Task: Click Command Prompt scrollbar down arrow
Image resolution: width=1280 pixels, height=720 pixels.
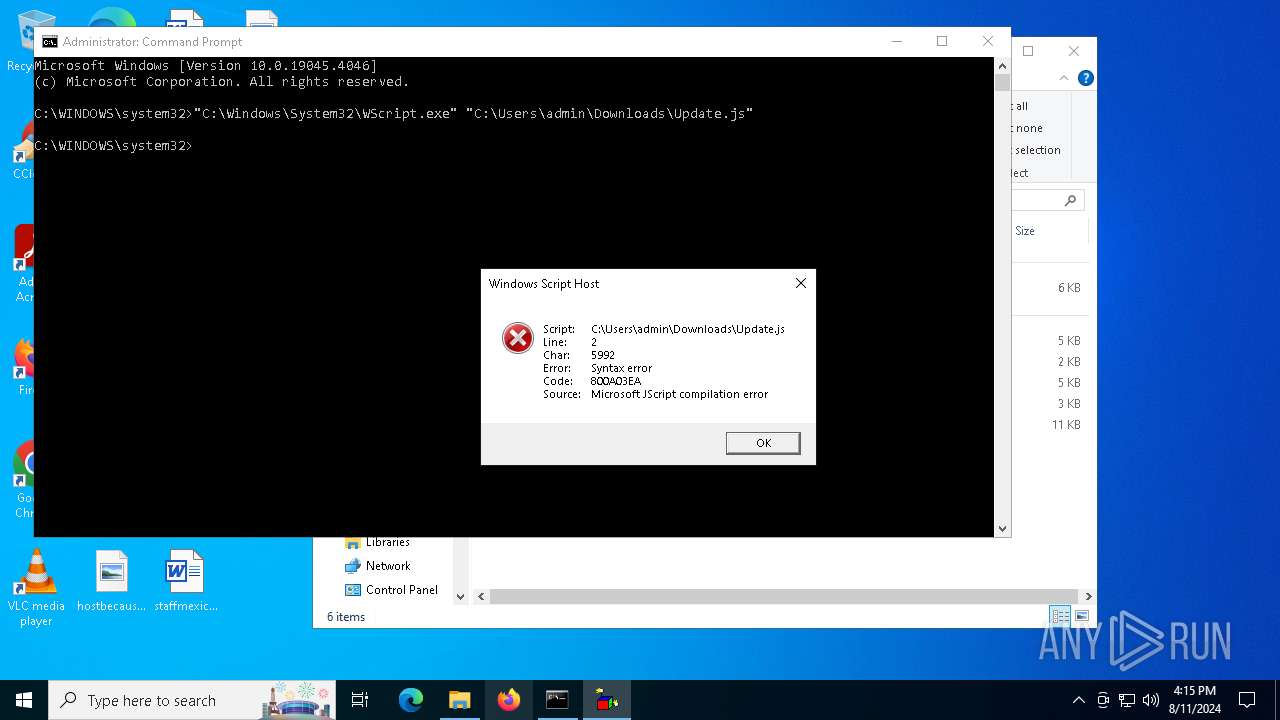Action: click(1002, 528)
